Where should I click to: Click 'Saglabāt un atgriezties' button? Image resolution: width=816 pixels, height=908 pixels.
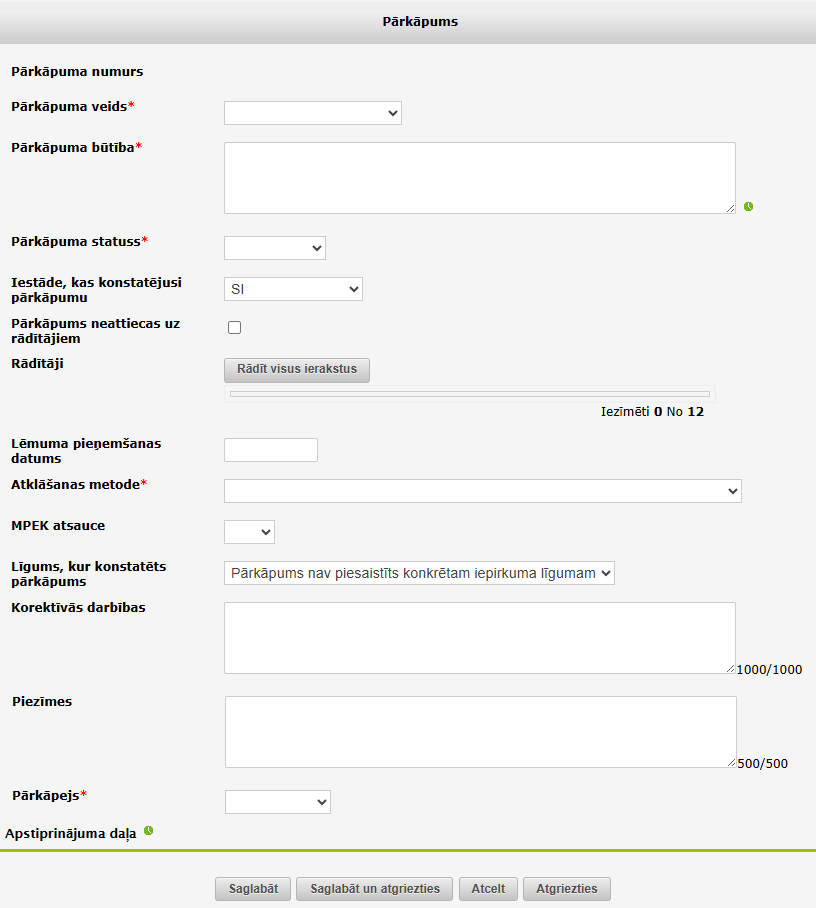[374, 889]
